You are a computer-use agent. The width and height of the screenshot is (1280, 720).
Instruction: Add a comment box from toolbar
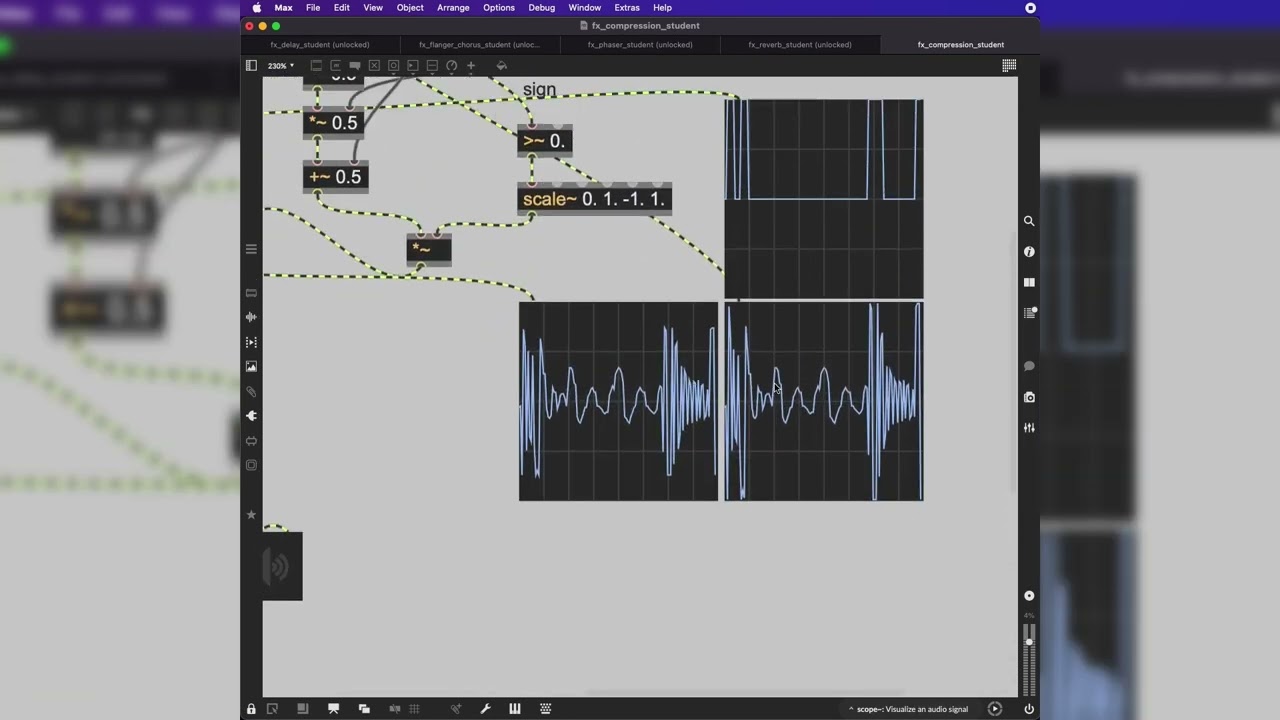354,66
